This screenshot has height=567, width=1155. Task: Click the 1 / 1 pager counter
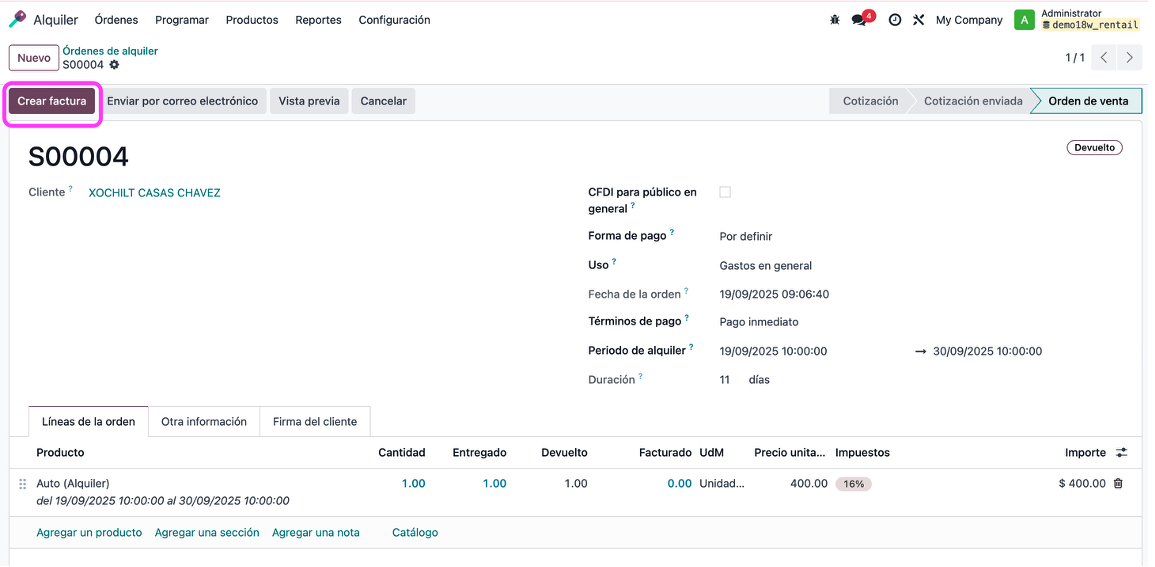[x=1075, y=57]
